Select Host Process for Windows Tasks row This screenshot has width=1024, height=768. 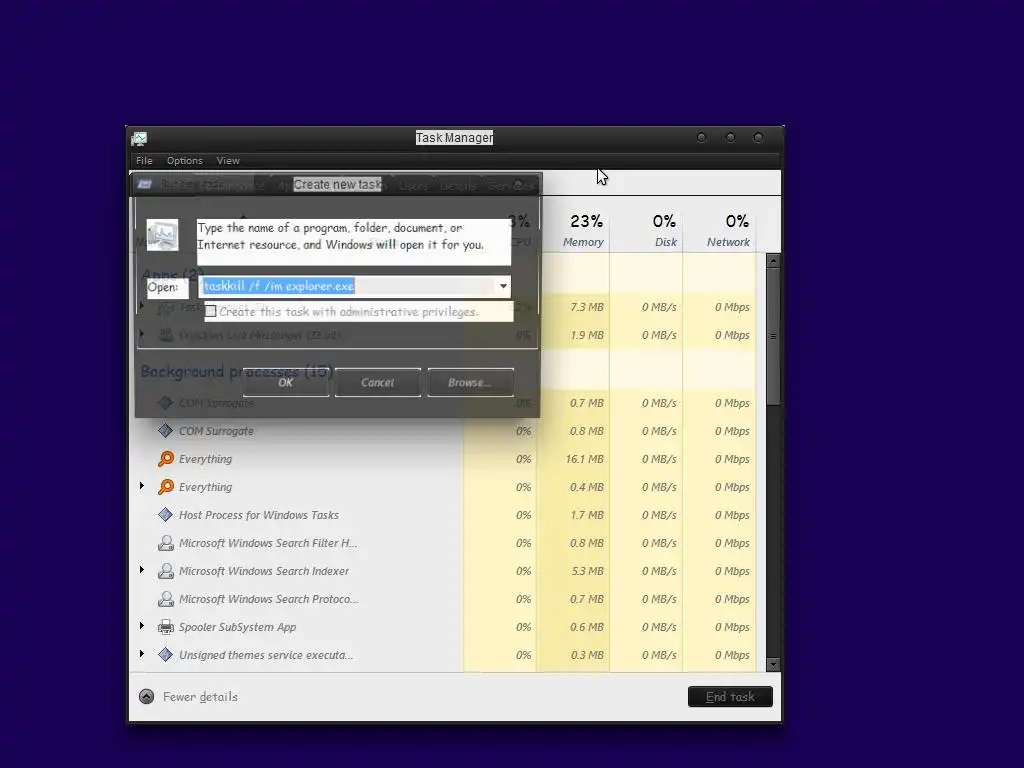(x=445, y=515)
